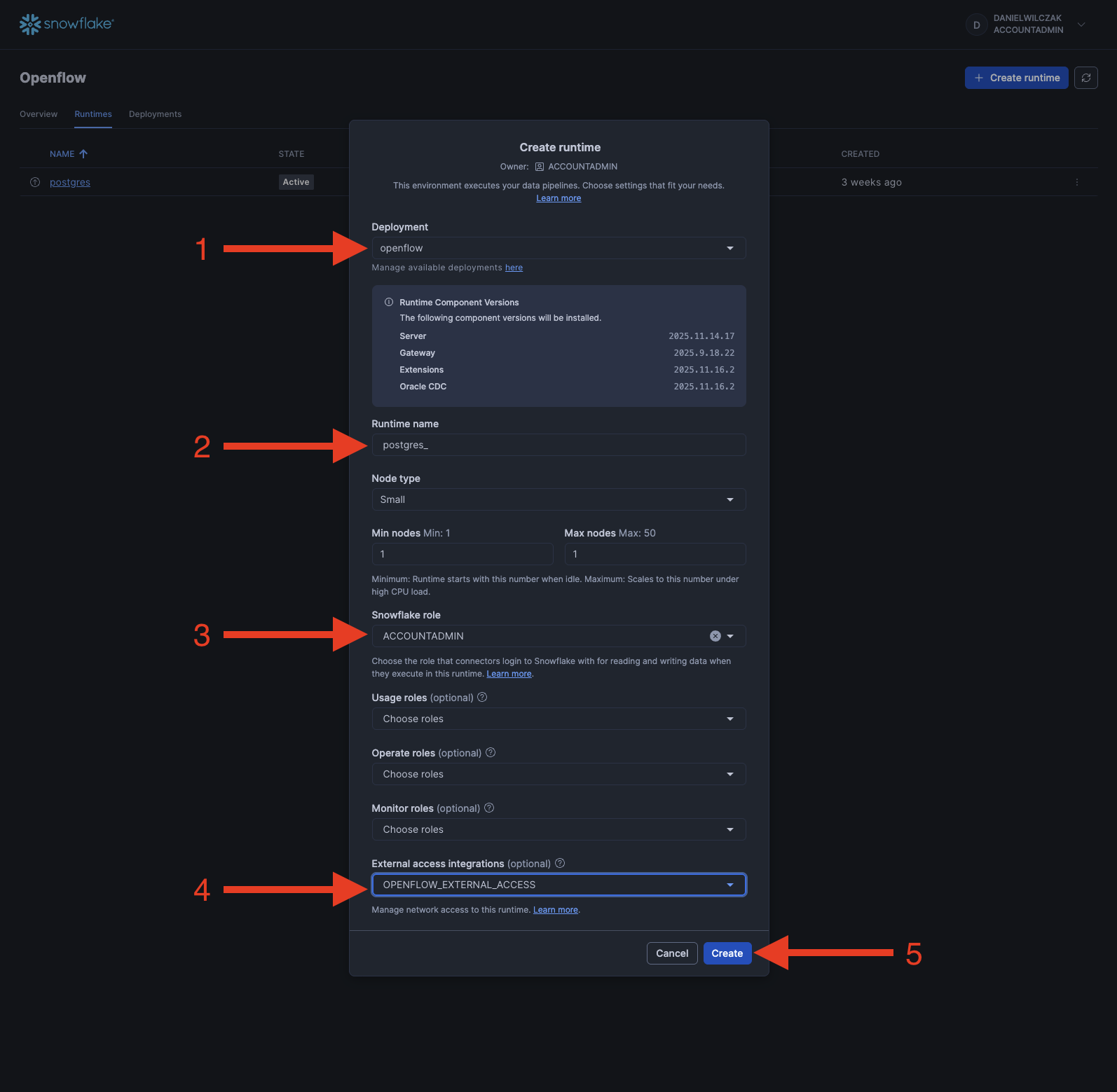
Task: Click the postgres runtime status icon
Action: [35, 182]
